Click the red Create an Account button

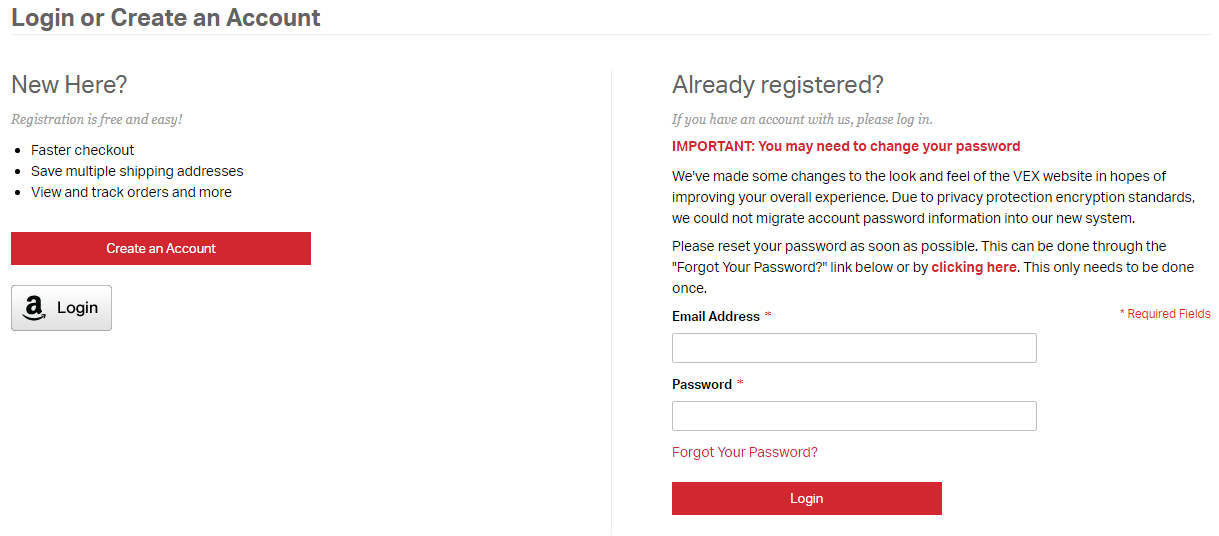point(161,248)
